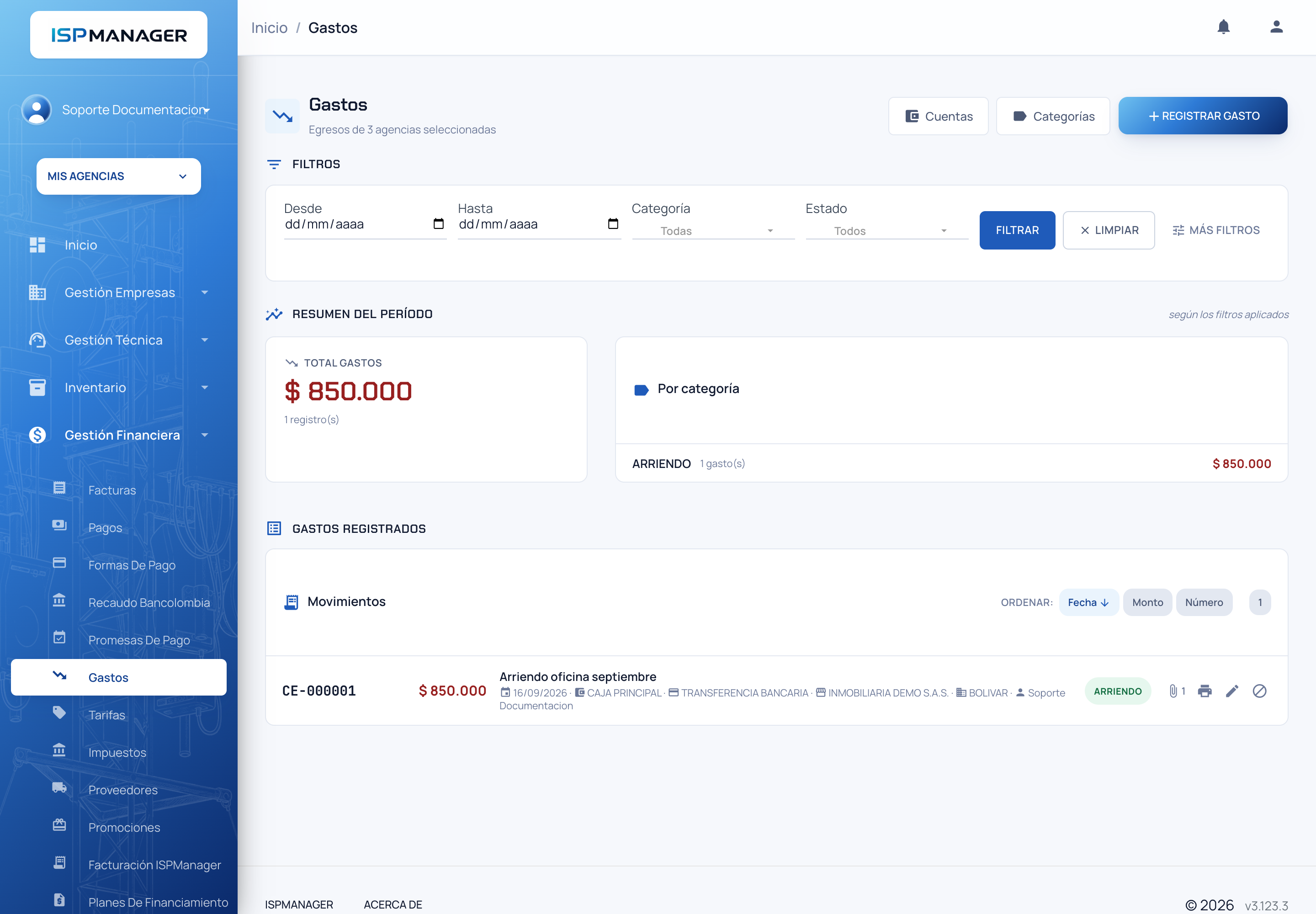The height and width of the screenshot is (914, 1316).
Task: Void expense CE-000001 with cancel icon
Action: 1259,691
